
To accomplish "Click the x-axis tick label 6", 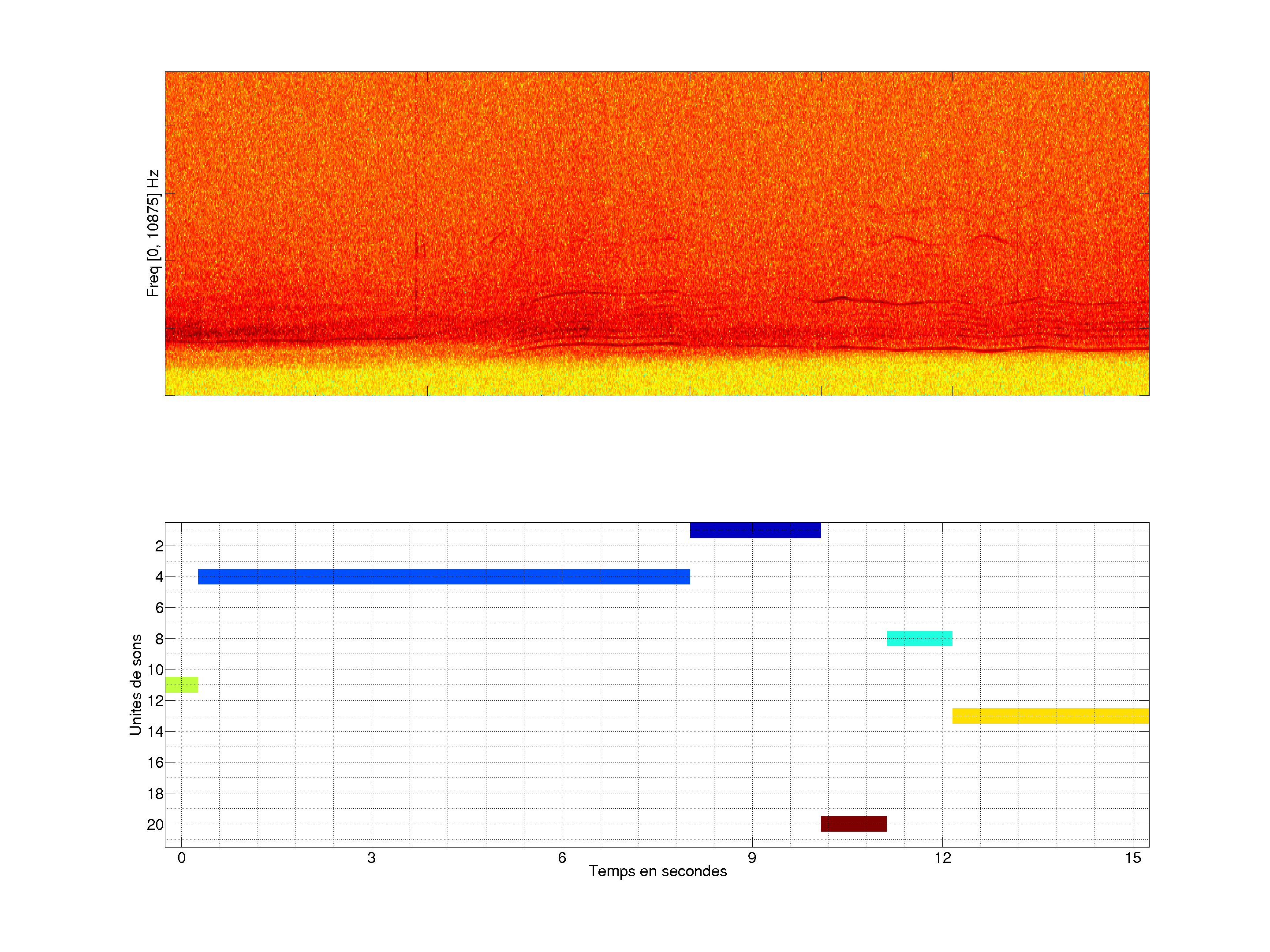I will pyautogui.click(x=561, y=858).
